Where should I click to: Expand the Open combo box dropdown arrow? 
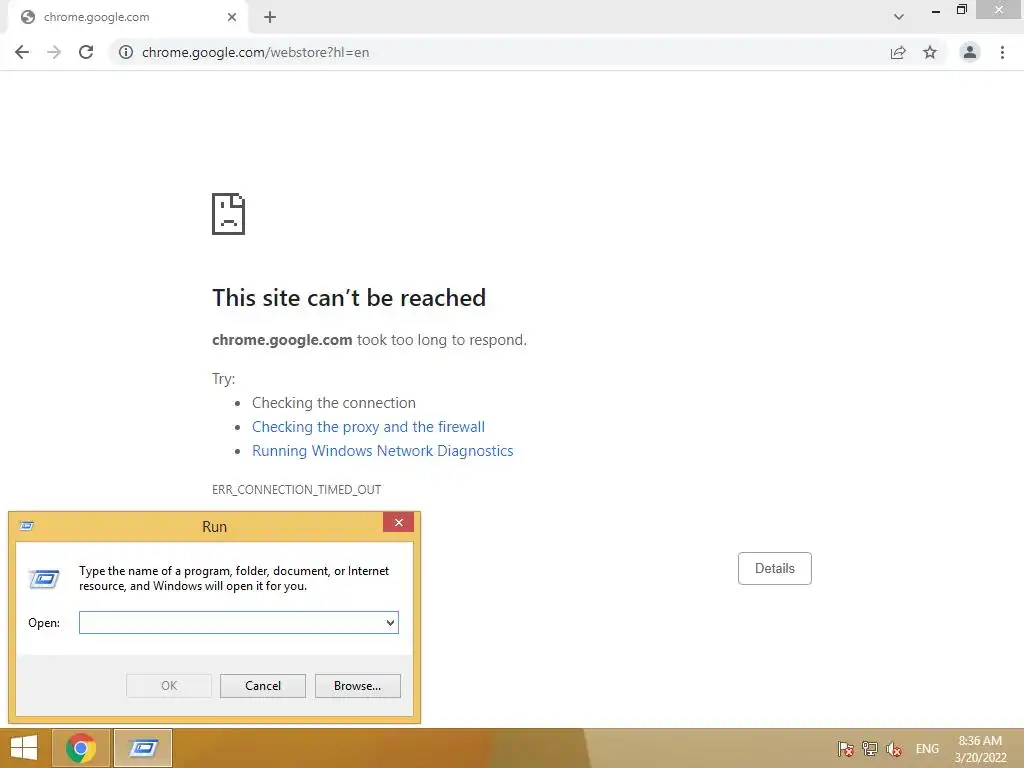coord(391,622)
